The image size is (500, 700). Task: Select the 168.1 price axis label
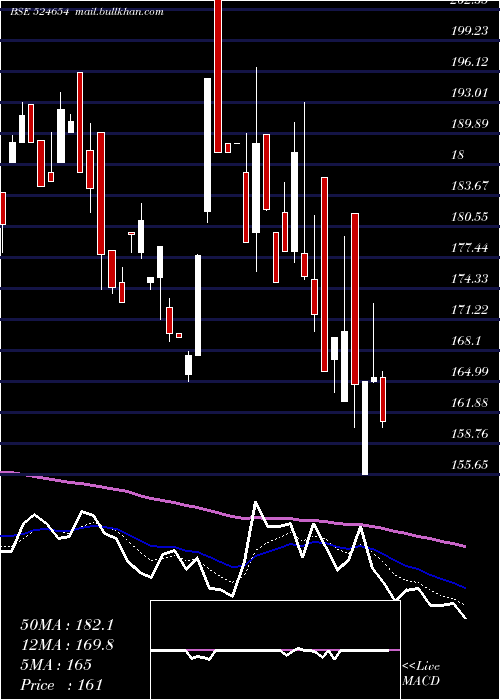(467, 341)
